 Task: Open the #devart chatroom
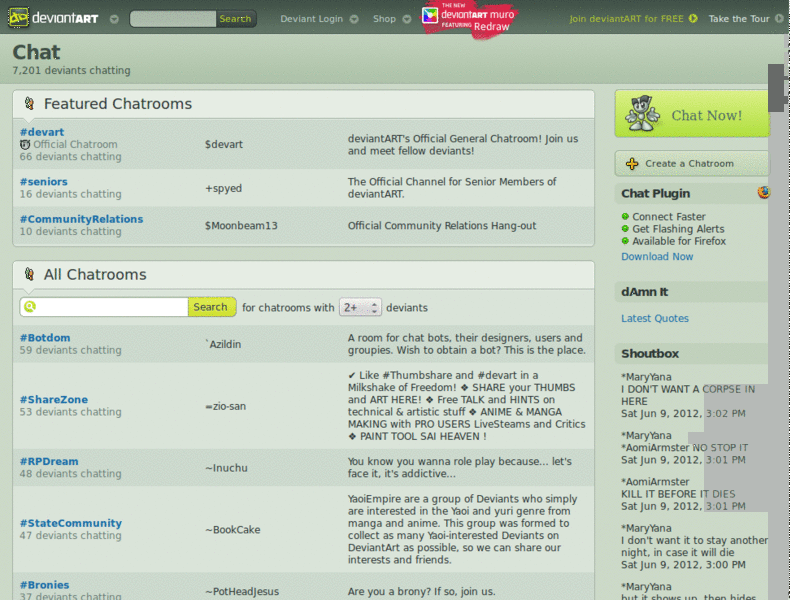pyautogui.click(x=42, y=132)
